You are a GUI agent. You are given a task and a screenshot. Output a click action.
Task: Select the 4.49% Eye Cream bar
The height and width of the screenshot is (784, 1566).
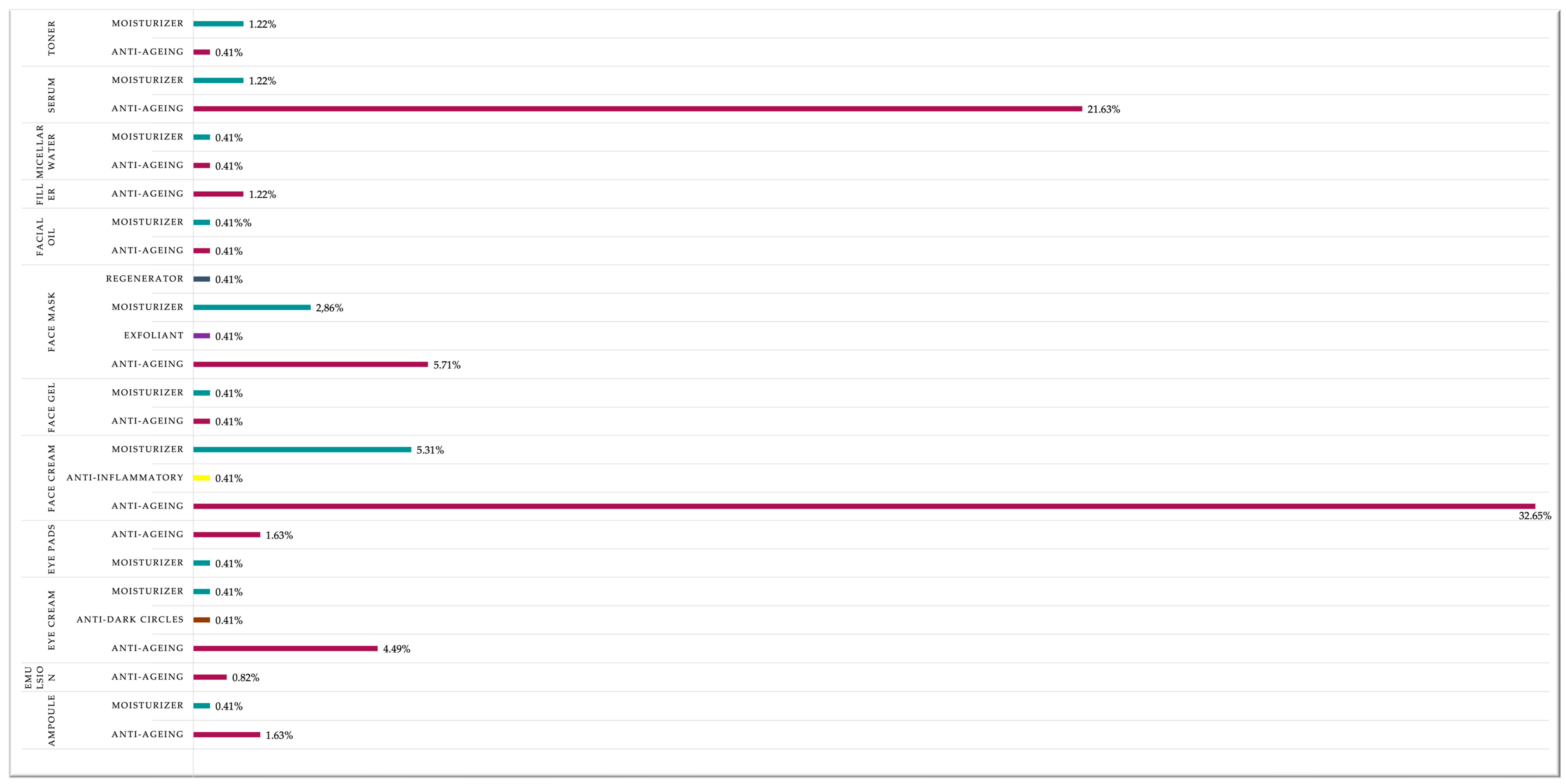click(x=285, y=648)
